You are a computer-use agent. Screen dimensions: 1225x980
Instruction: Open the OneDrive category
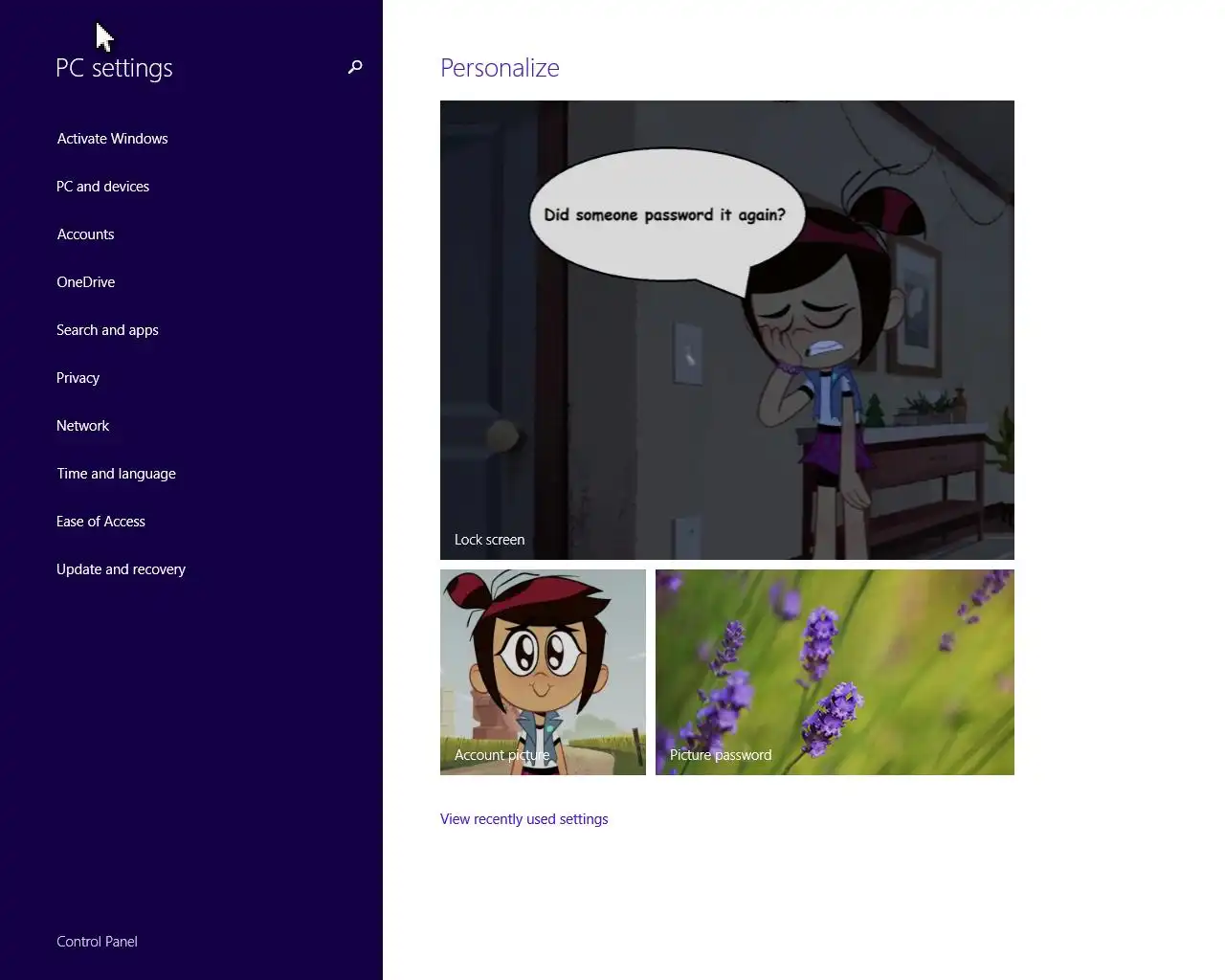[85, 282]
